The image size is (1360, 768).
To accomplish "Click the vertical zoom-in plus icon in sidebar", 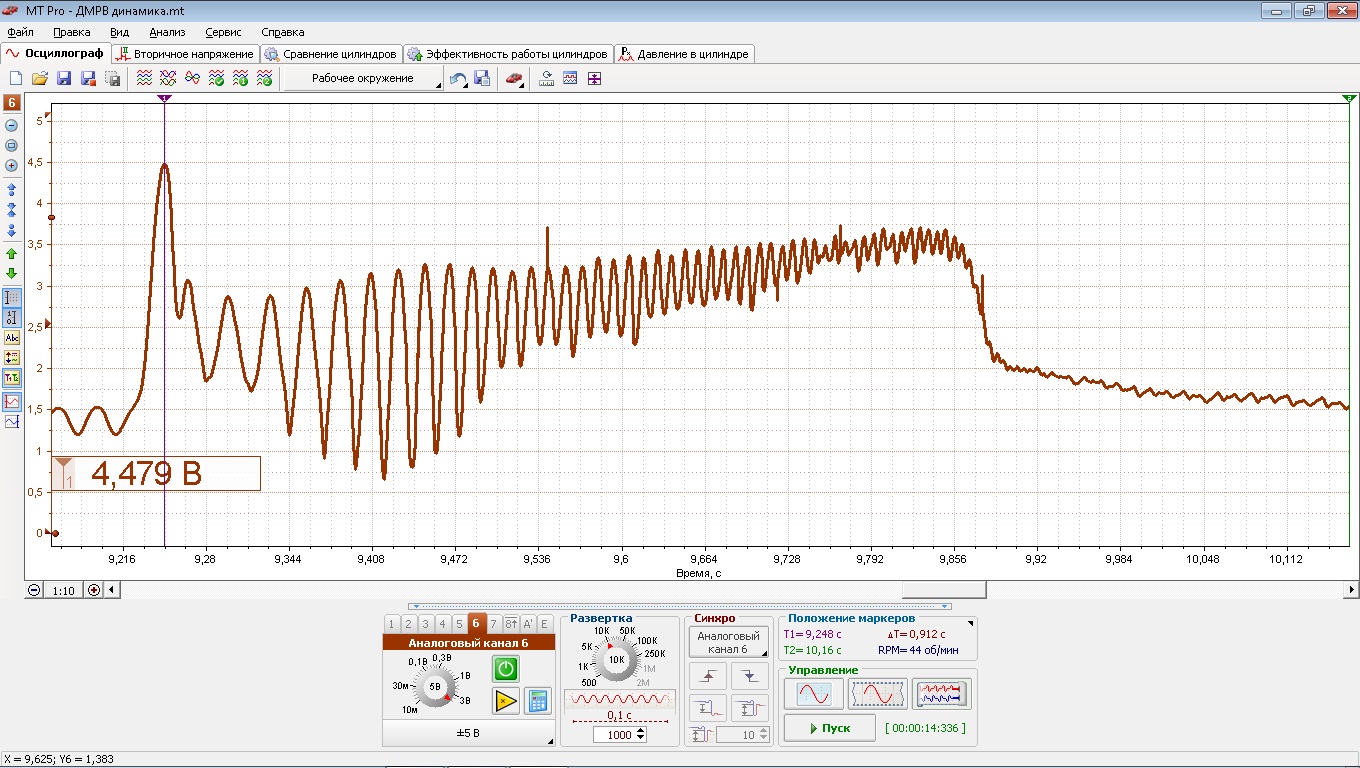I will pyautogui.click(x=12, y=165).
